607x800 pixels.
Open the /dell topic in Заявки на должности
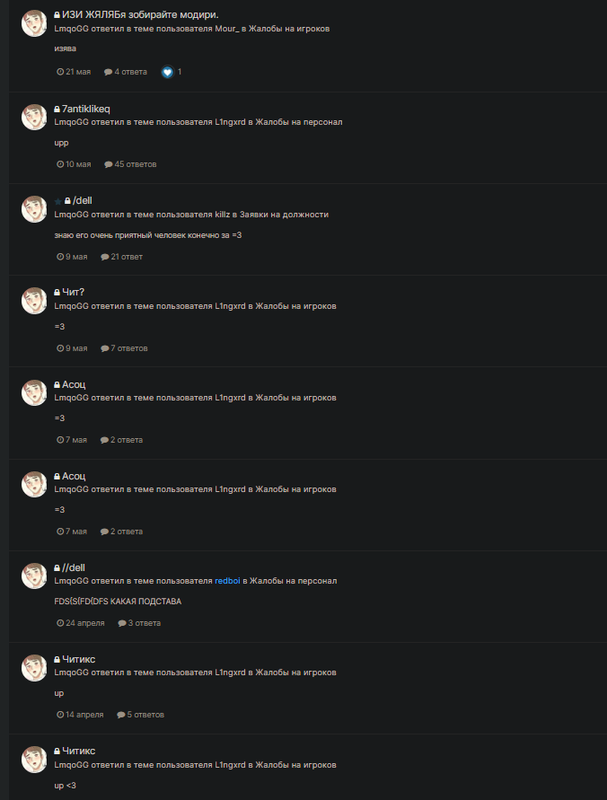pyautogui.click(x=82, y=201)
